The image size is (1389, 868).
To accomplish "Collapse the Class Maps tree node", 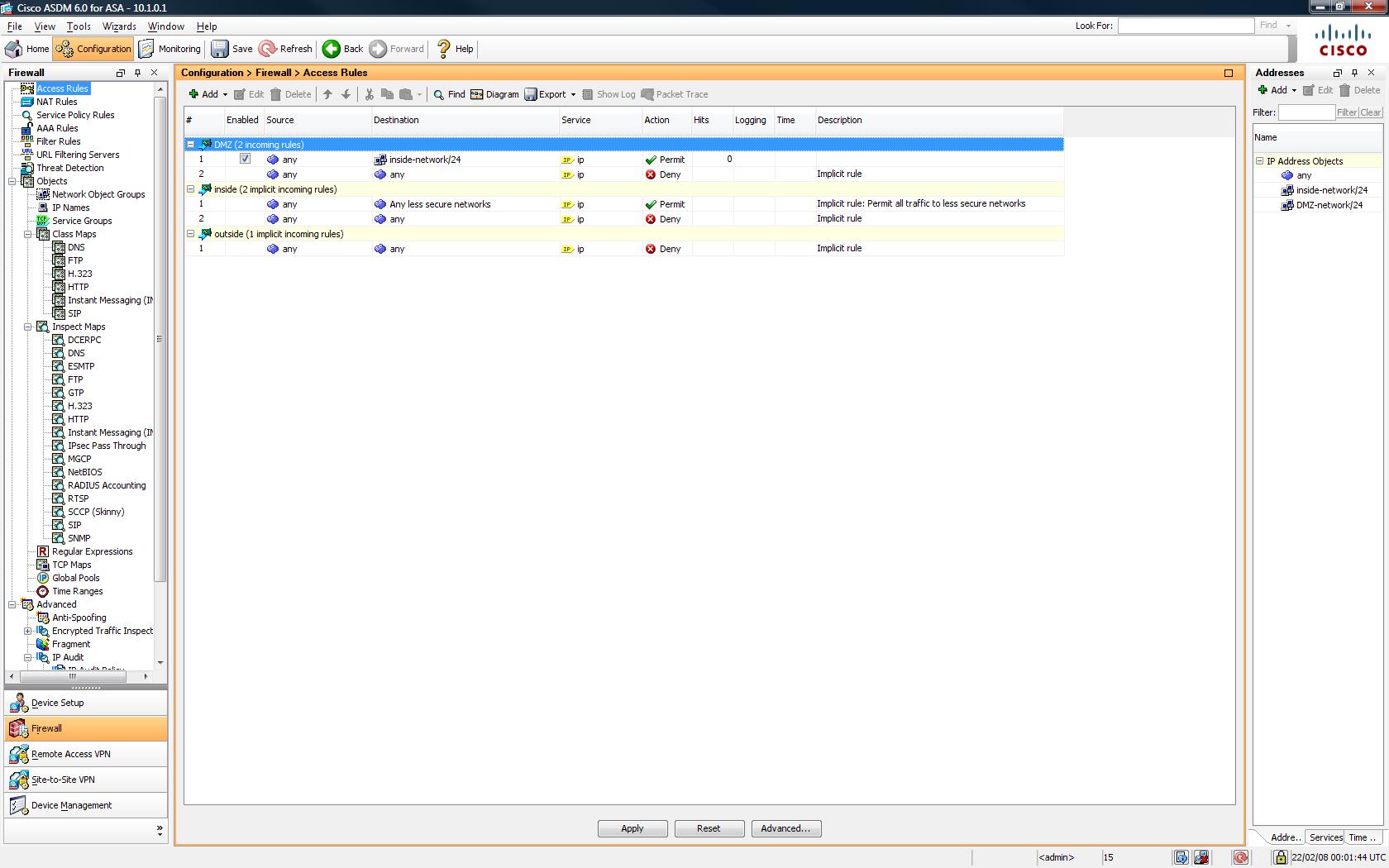I will [x=28, y=234].
